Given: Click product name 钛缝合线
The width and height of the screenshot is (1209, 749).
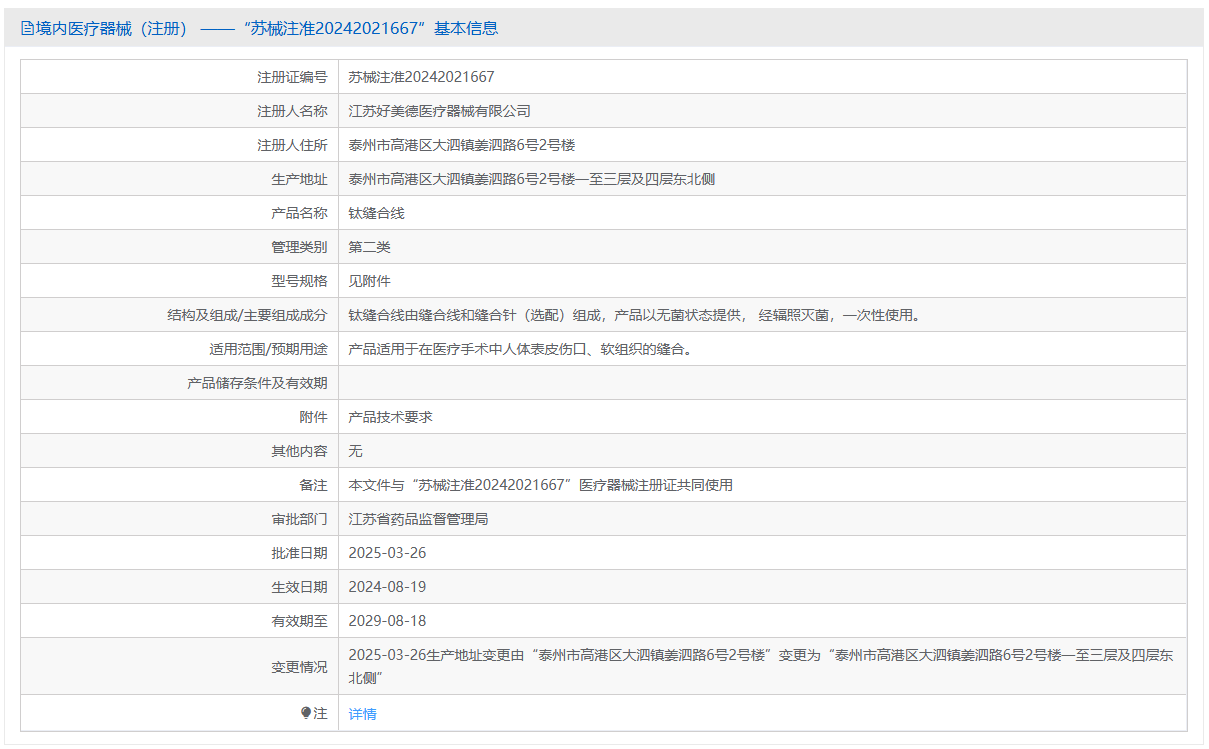Looking at the screenshot, I should pyautogui.click(x=376, y=213).
